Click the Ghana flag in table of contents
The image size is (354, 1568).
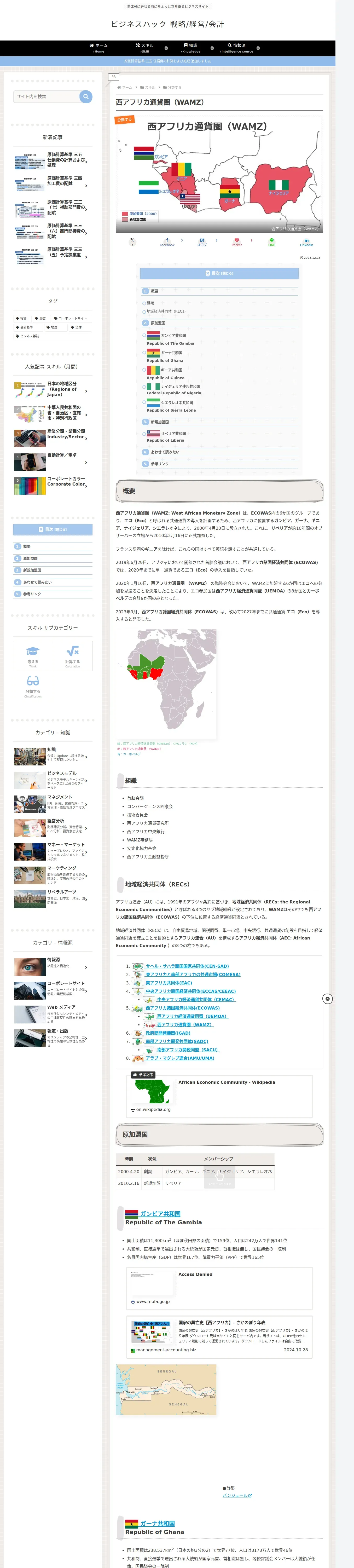(153, 353)
